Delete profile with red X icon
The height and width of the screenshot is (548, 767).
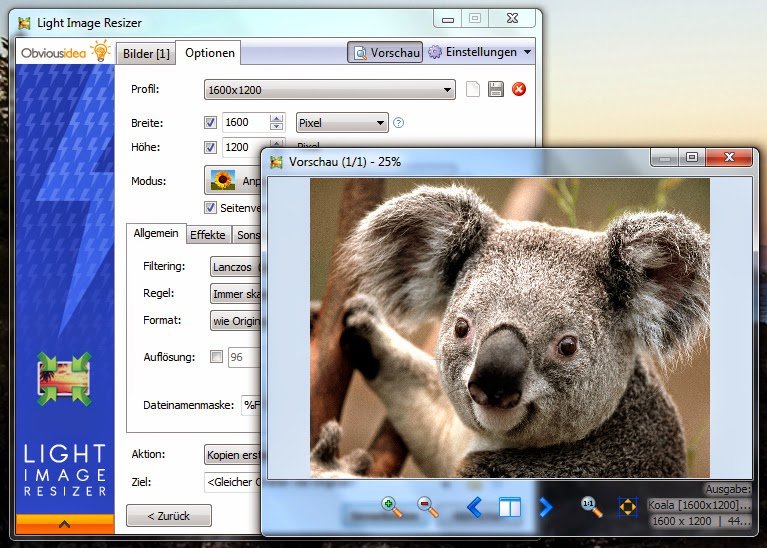coord(519,89)
